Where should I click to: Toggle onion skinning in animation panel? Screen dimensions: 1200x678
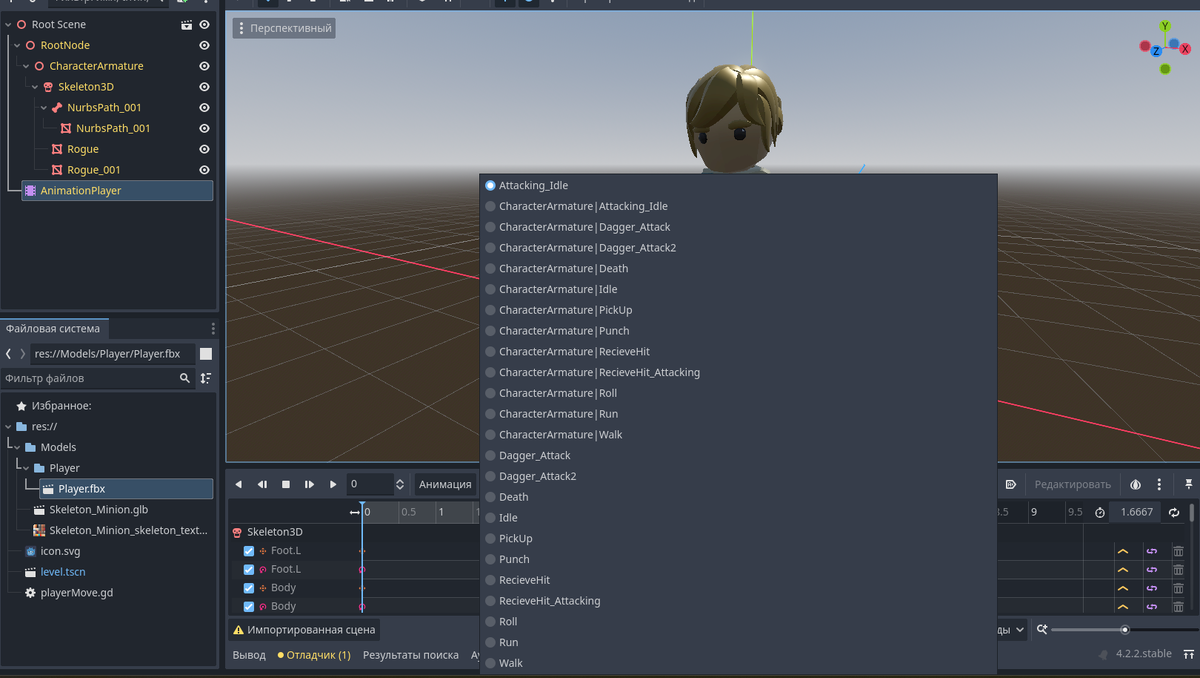[1136, 484]
